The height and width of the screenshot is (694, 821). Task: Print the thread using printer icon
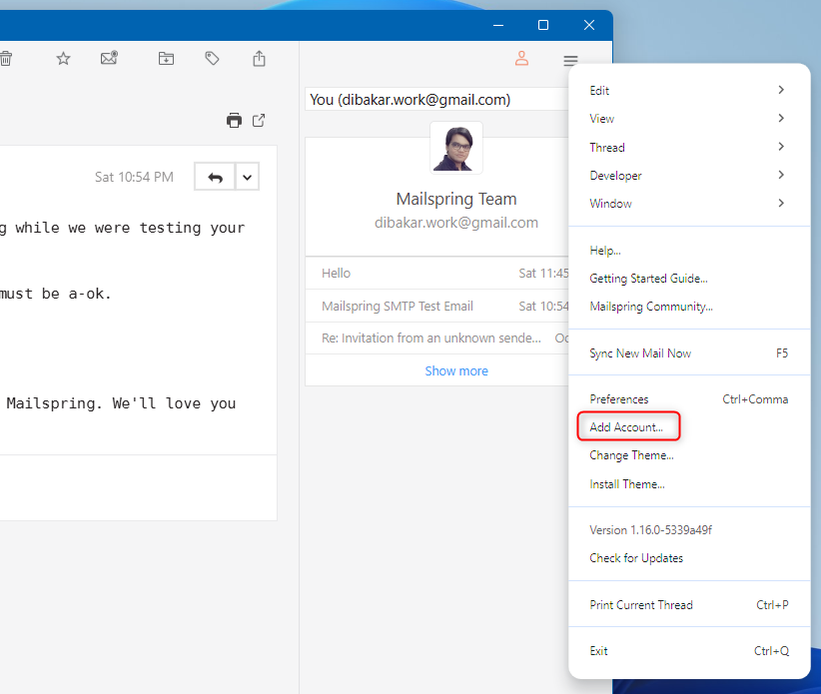point(234,121)
